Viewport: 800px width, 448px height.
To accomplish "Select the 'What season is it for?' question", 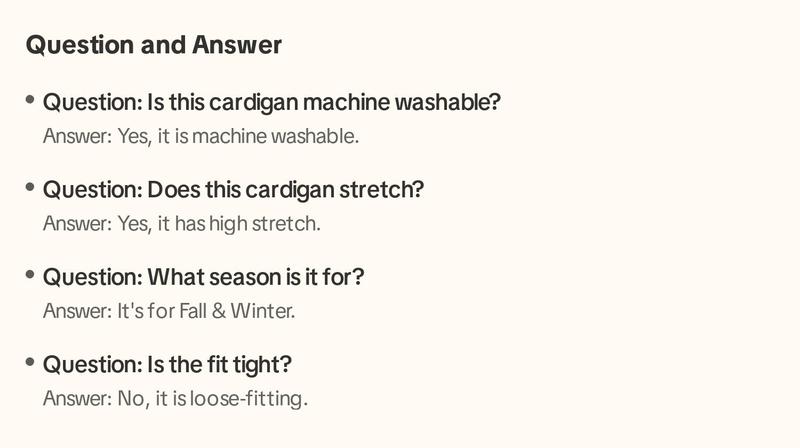I will coord(204,277).
